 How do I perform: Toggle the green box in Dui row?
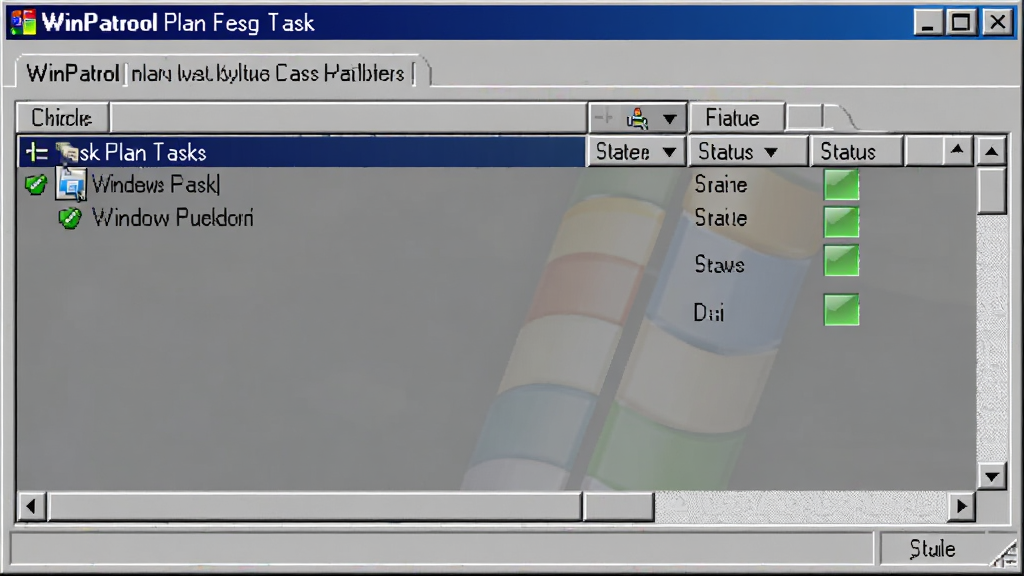(841, 310)
